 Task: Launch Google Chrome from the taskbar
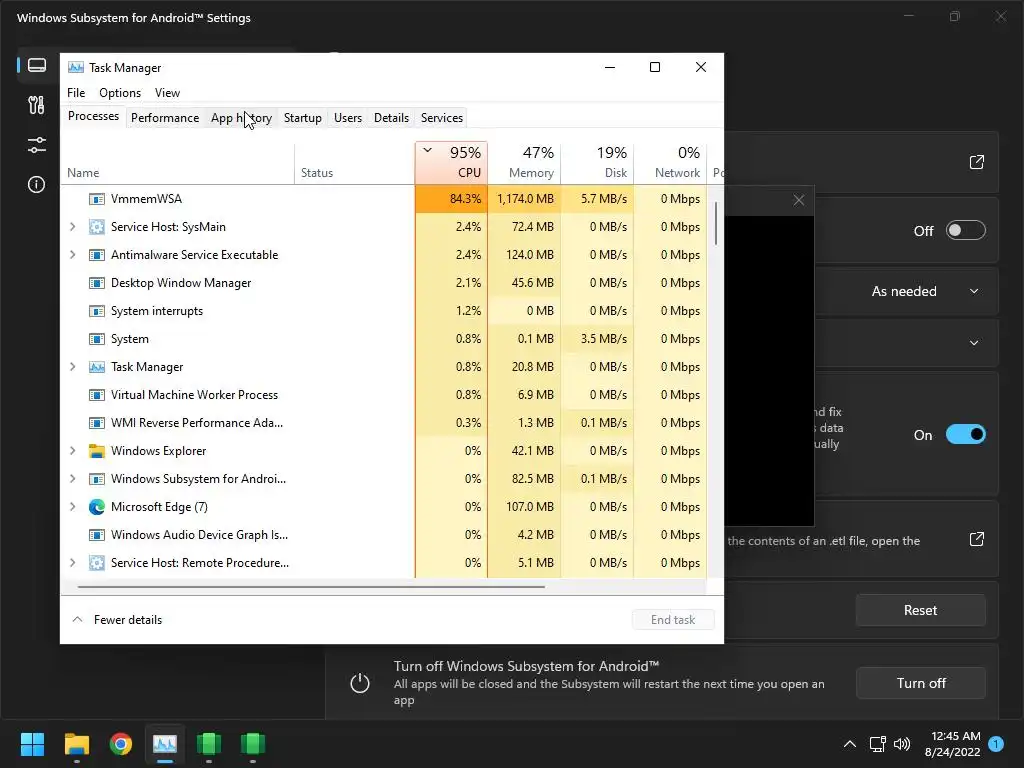[121, 744]
